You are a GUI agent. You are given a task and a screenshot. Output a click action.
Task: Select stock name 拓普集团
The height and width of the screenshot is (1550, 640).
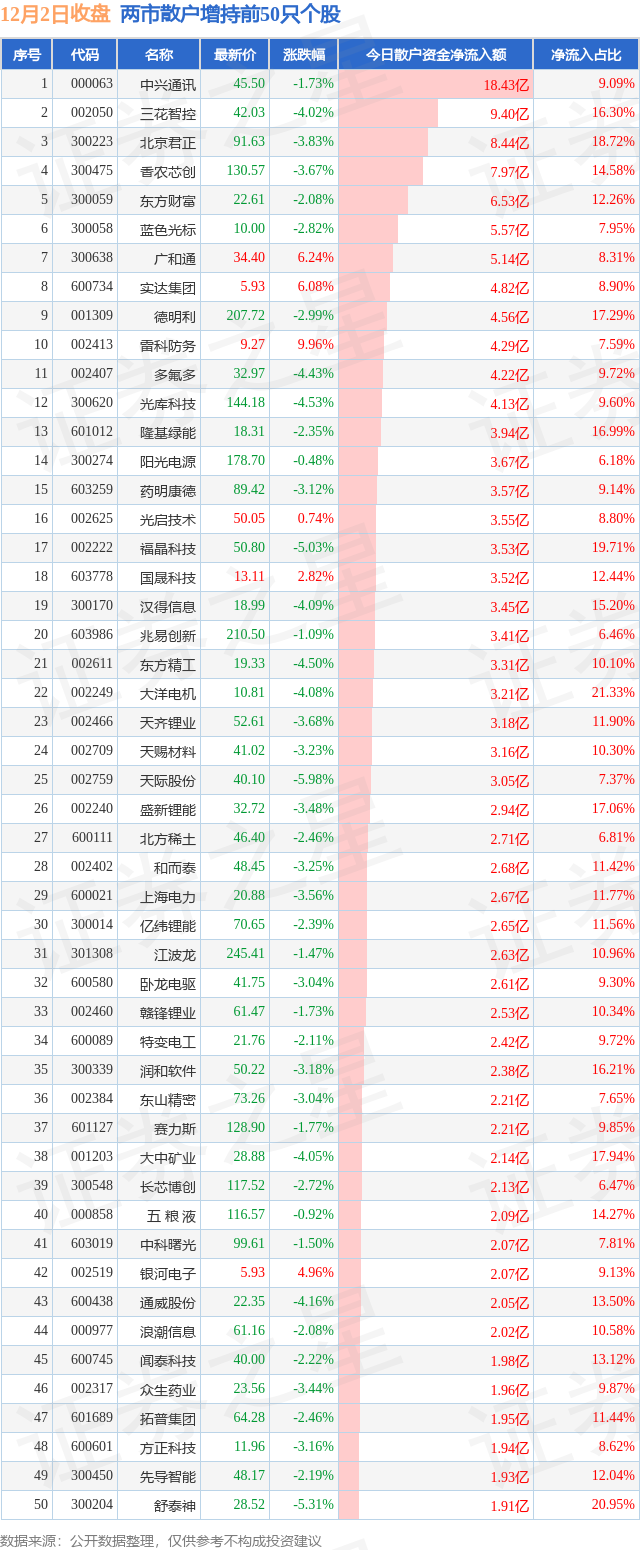(168, 1418)
